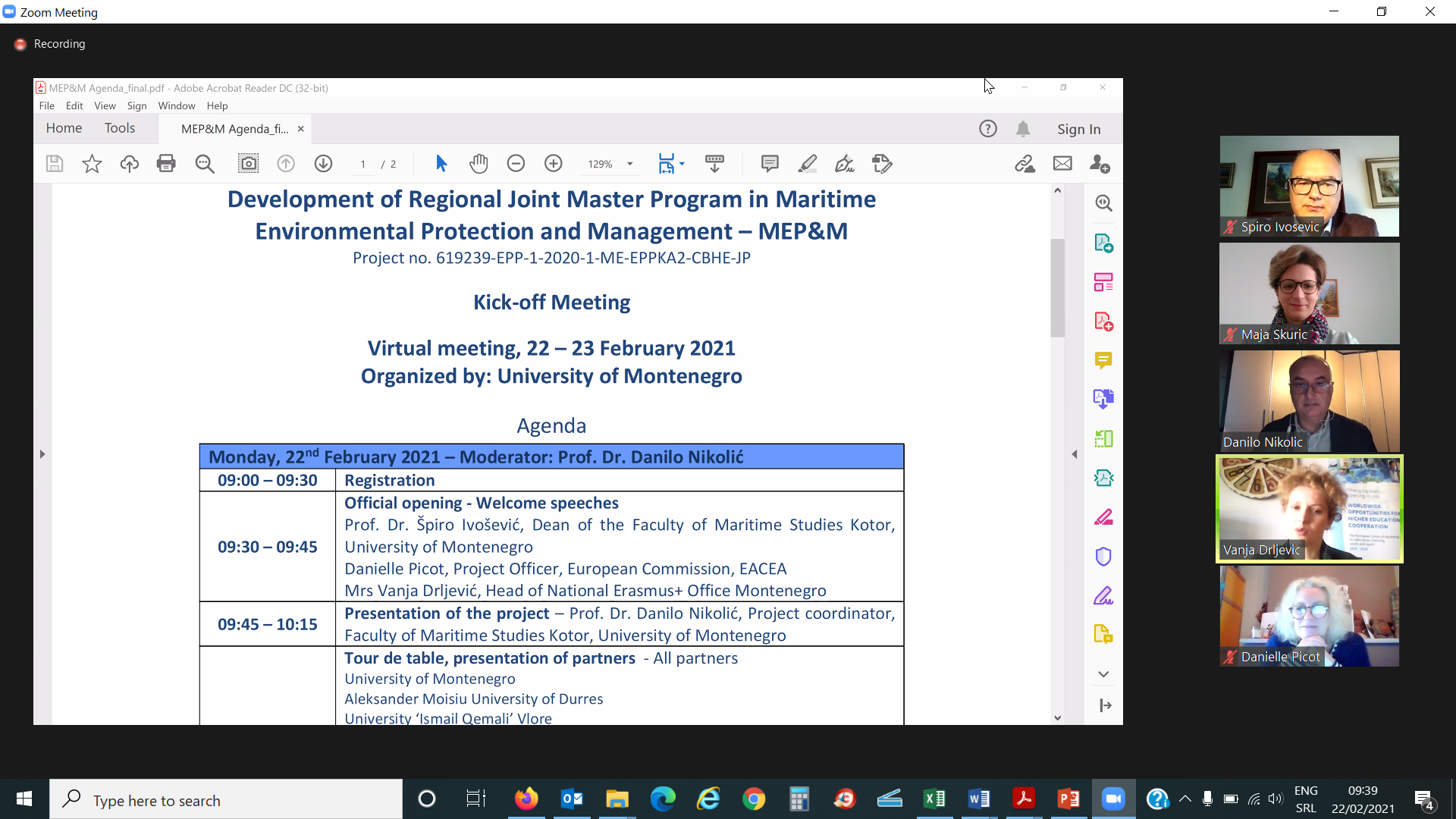The height and width of the screenshot is (819, 1456).
Task: Click the Organize Pages tool in right pane
Action: pos(1103,282)
